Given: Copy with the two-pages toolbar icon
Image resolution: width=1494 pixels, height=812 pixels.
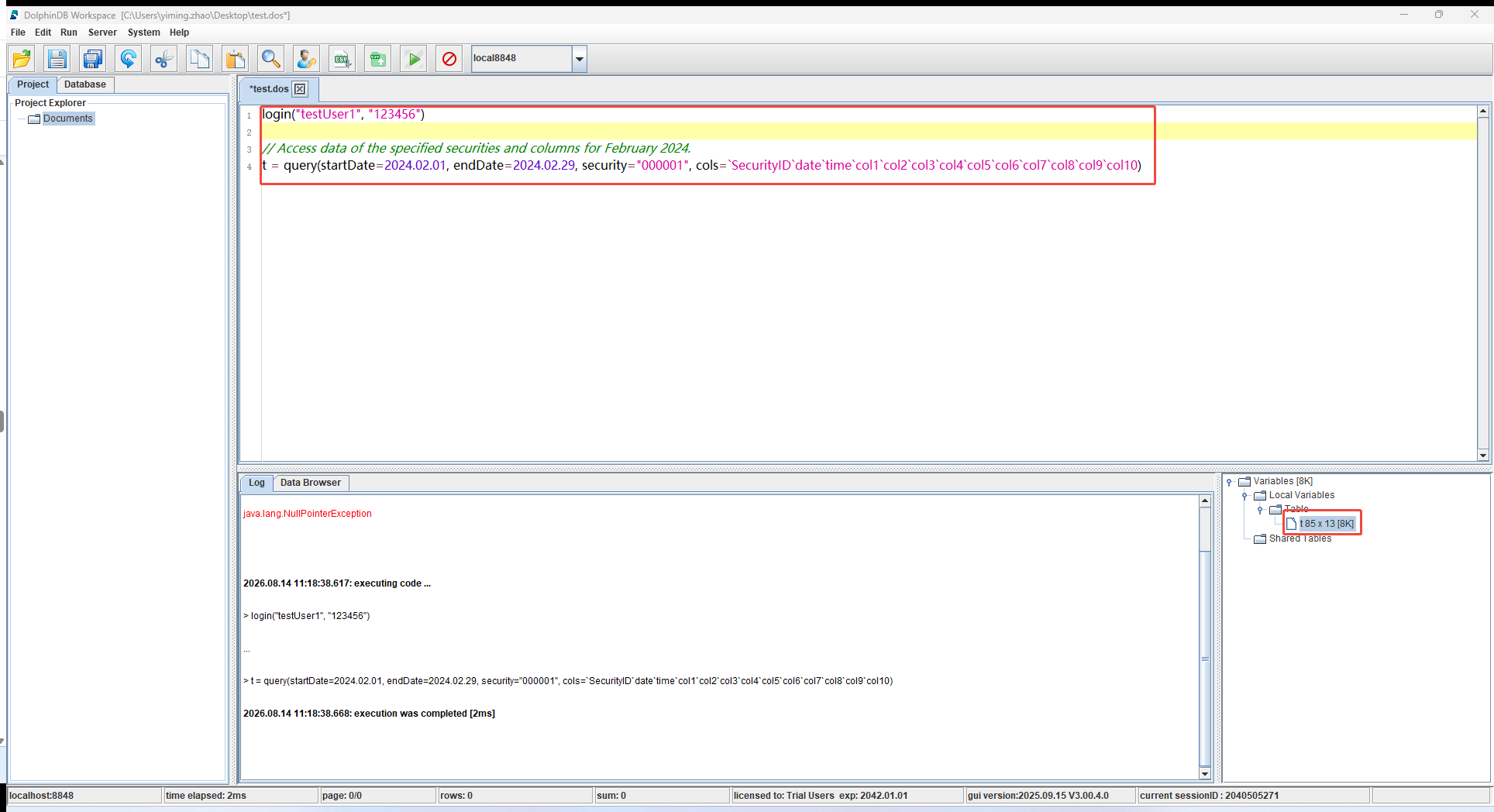Looking at the screenshot, I should pyautogui.click(x=200, y=59).
